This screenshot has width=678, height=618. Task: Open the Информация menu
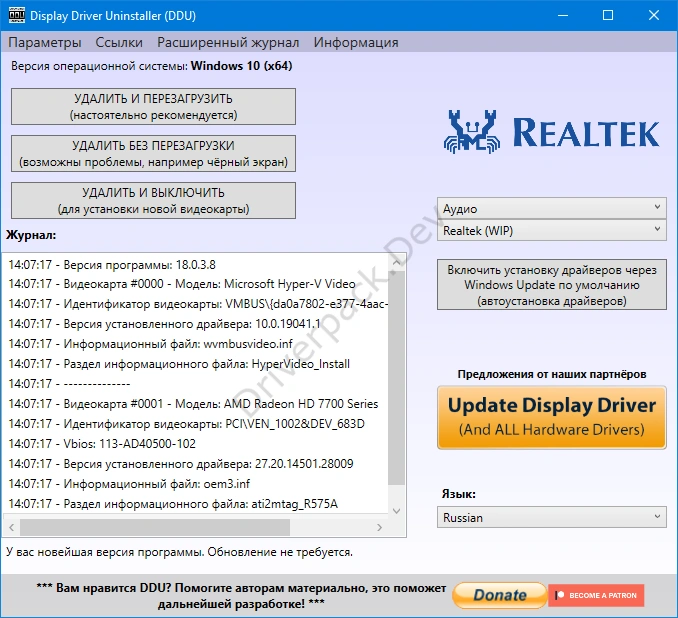[x=356, y=42]
